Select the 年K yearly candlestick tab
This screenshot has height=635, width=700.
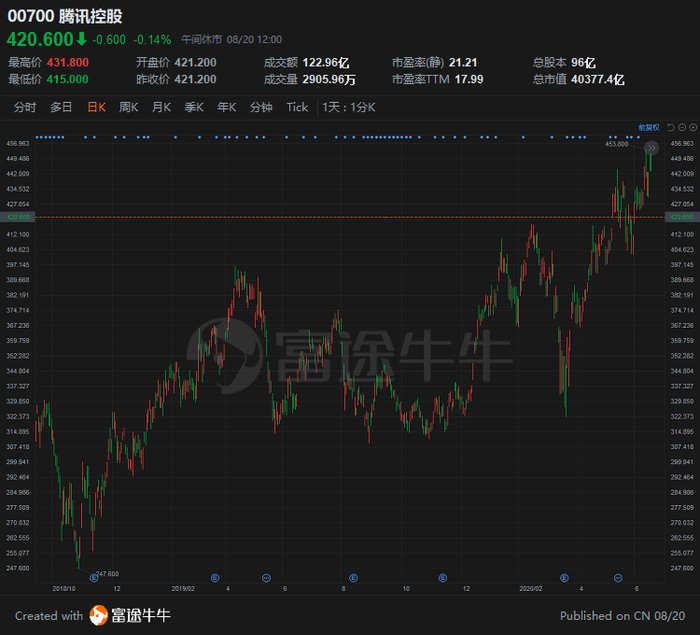click(x=226, y=107)
